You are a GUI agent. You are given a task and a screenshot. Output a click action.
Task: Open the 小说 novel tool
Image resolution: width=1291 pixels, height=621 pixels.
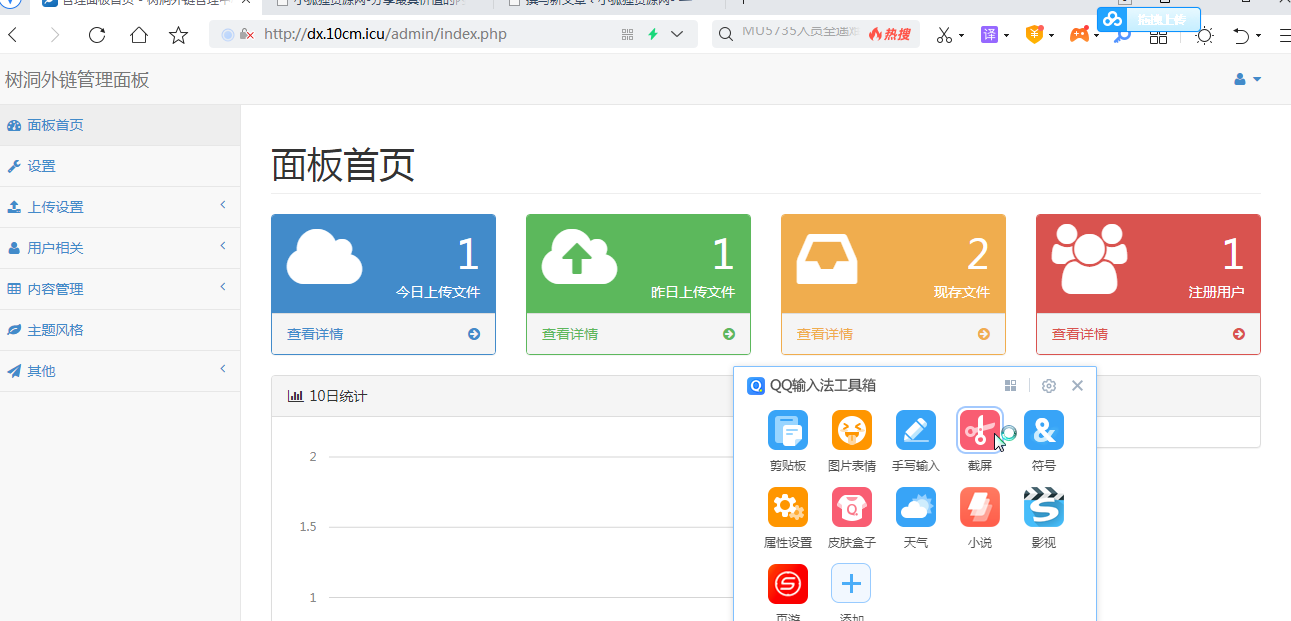(979, 508)
